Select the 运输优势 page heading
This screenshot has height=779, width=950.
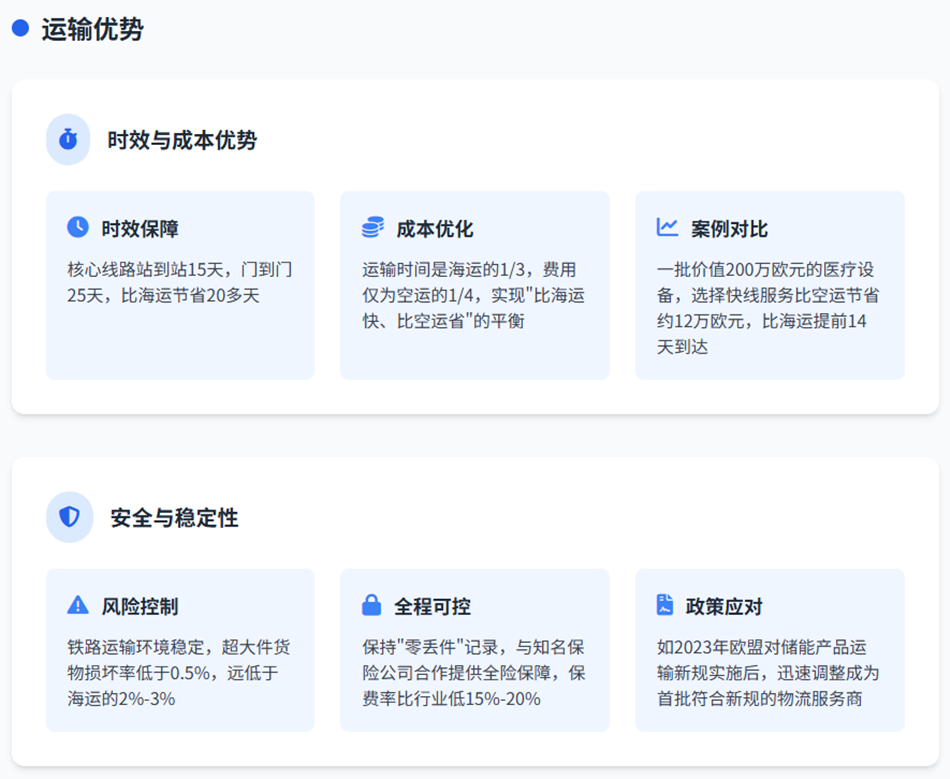92,29
